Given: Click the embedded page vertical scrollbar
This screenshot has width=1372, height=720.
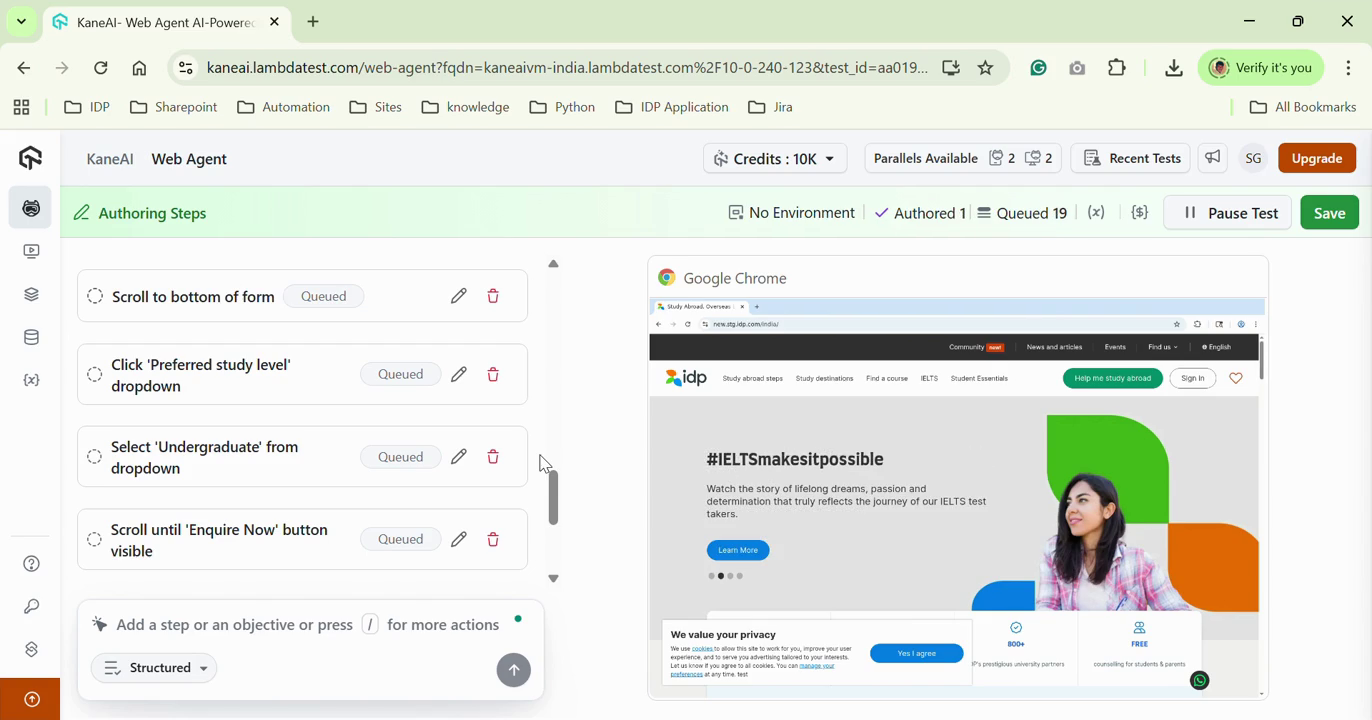Looking at the screenshot, I should click(1261, 358).
